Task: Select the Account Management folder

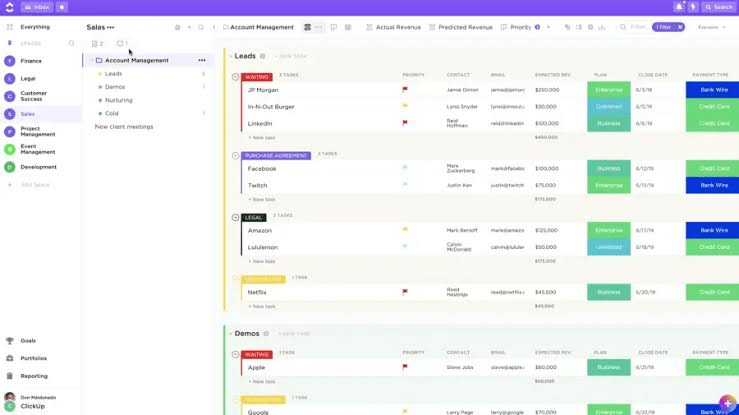Action: click(137, 60)
